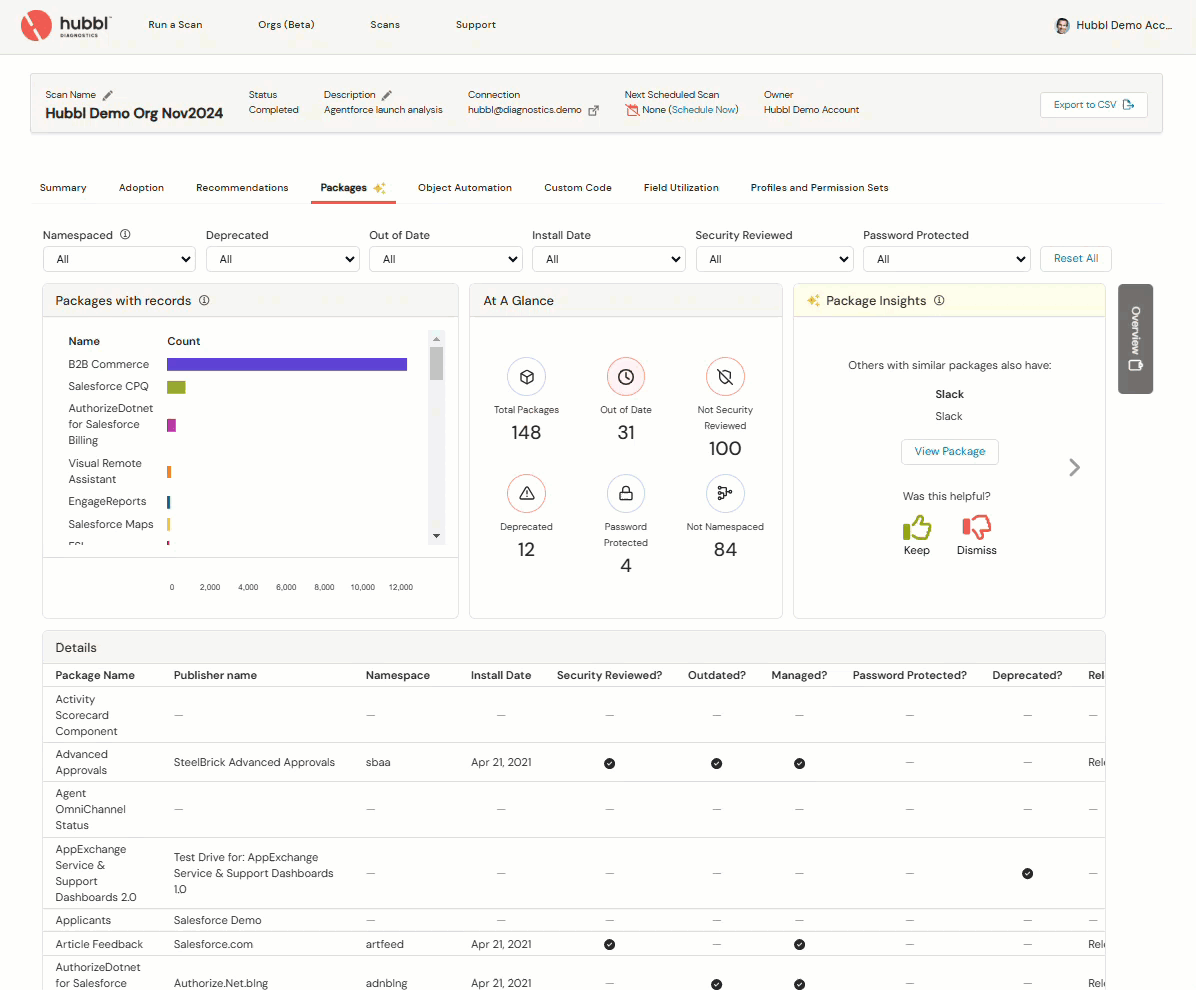Screen dimensions: 1196x990
Task: Open the Support menu item
Action: tap(475, 24)
